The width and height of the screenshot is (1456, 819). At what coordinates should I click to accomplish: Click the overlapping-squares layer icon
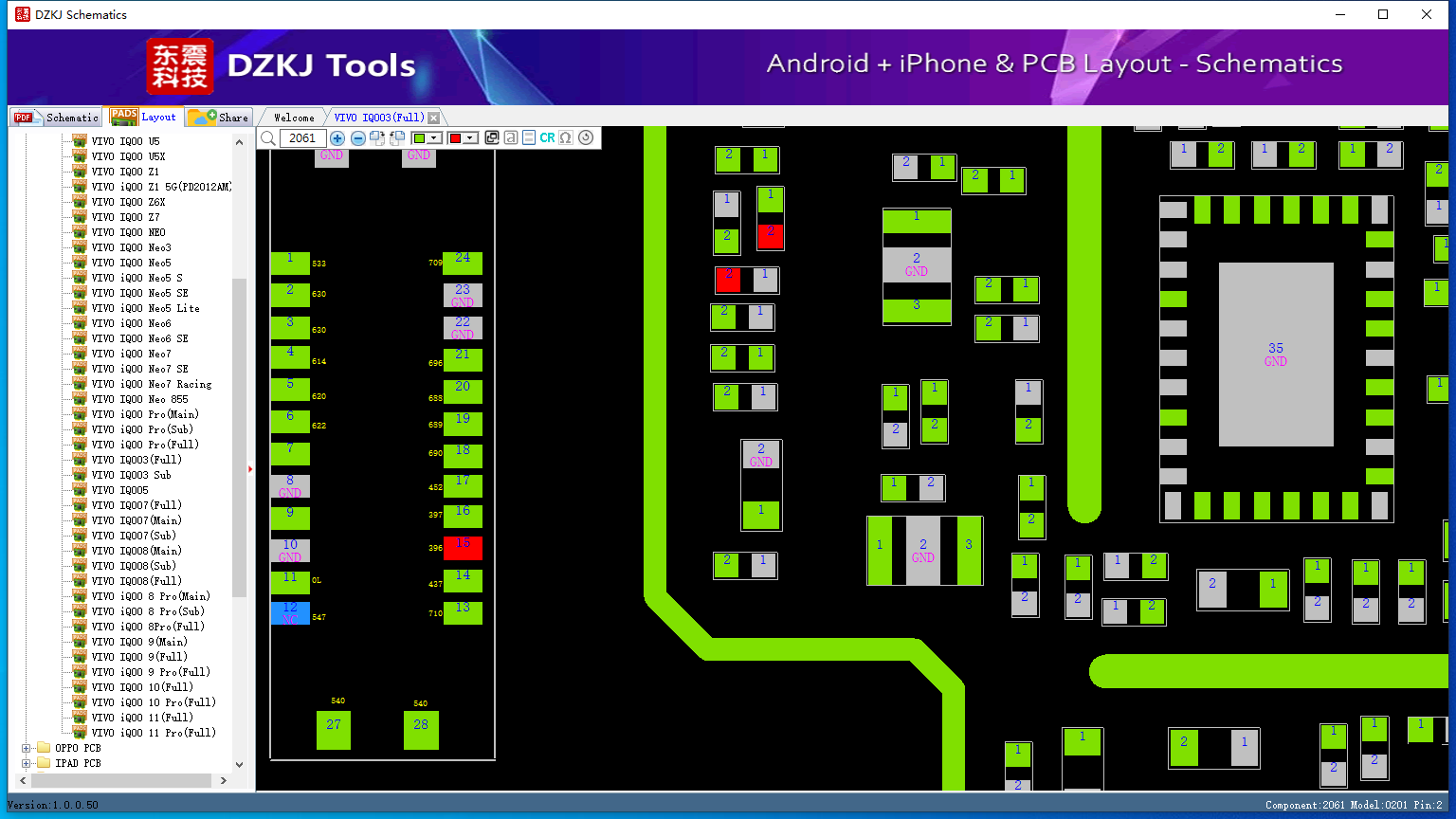click(x=492, y=138)
